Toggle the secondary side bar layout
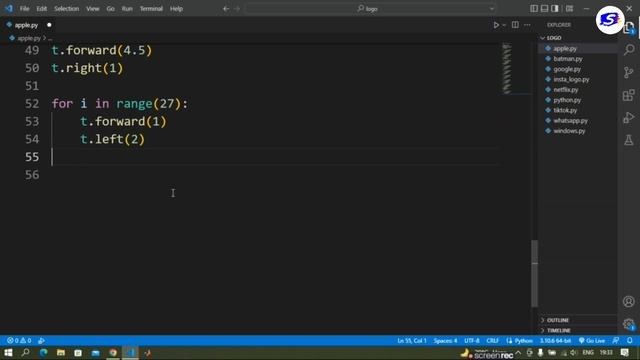The image size is (640, 360). coord(555,9)
